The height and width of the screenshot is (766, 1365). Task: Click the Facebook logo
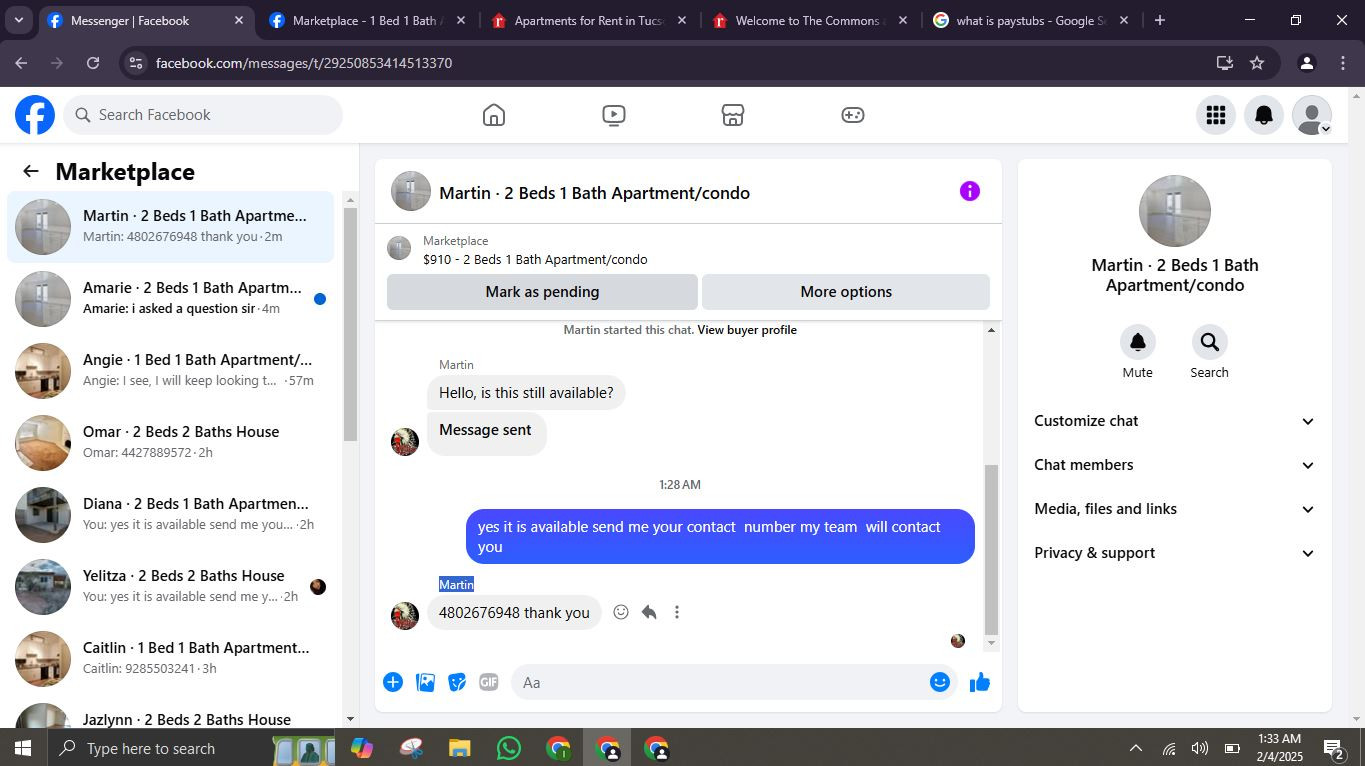[35, 115]
